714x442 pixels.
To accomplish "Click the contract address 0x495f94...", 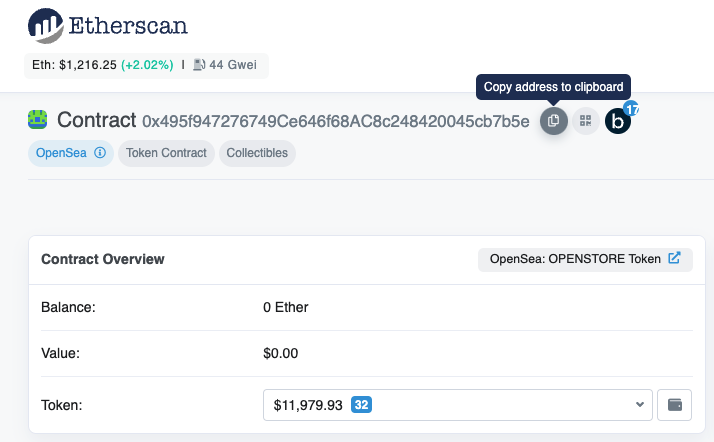I will click(x=335, y=121).
